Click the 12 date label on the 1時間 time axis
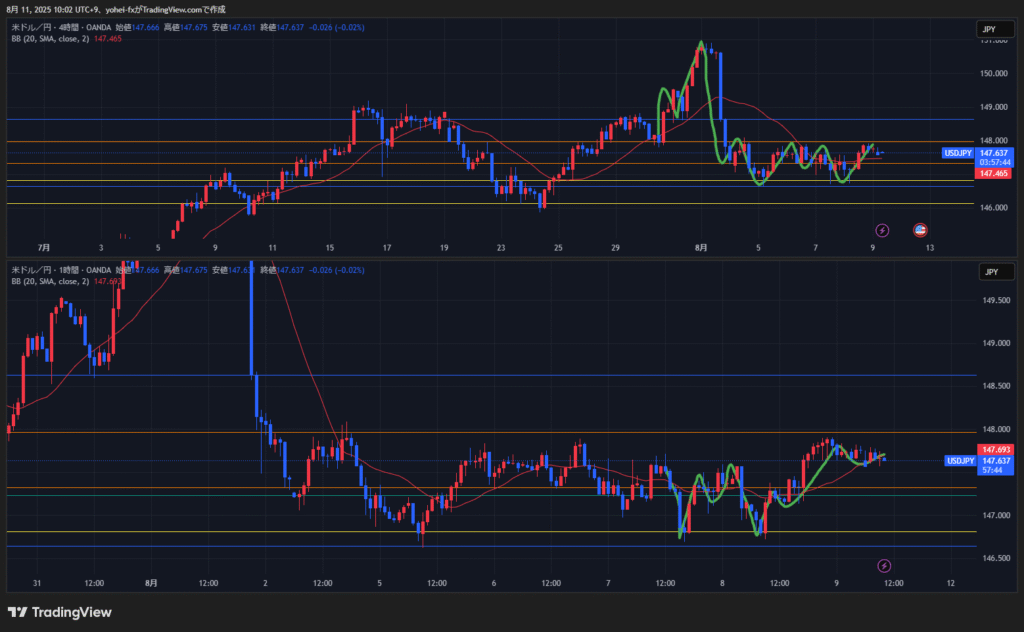 coord(951,583)
